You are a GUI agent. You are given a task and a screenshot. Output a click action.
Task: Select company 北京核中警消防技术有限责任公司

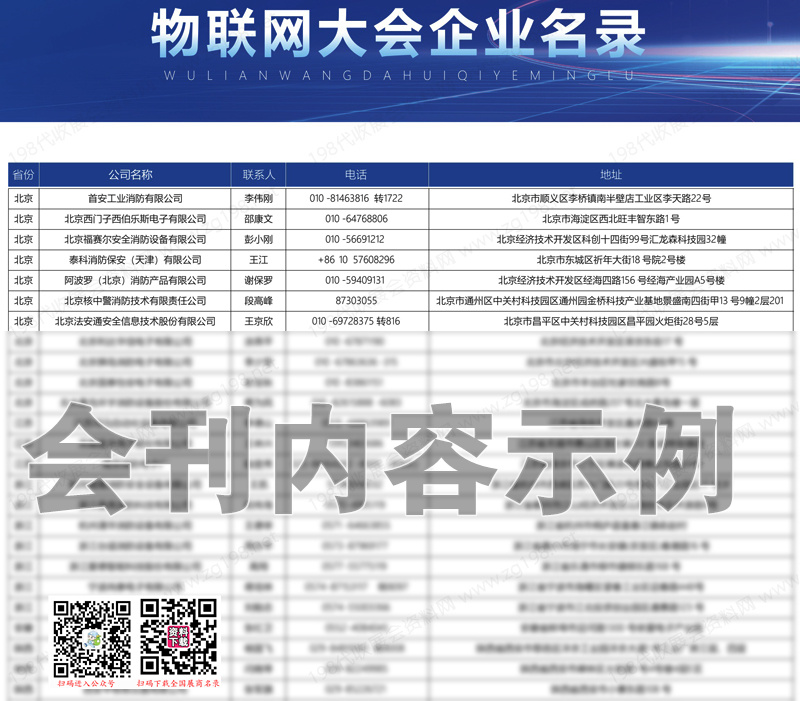(135, 301)
